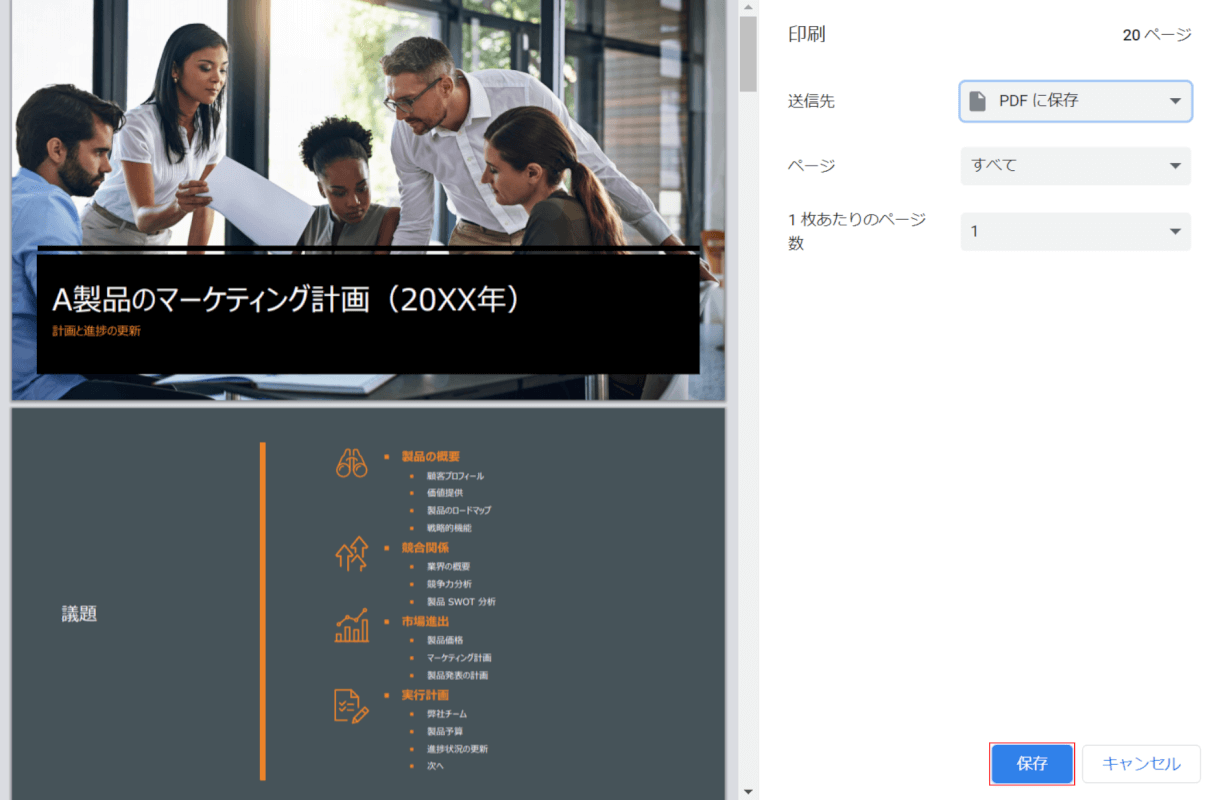Viewport: 1218px width, 800px height.
Task: Click the 議題 heading on second slide
Action: coord(80,614)
